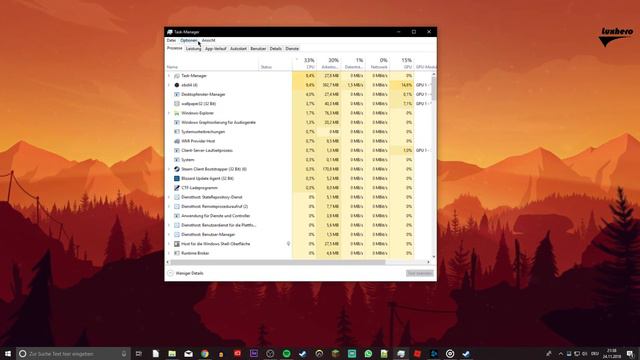Expand the Steam Client Bootstrapper group
The width and height of the screenshot is (640, 360).
169,169
